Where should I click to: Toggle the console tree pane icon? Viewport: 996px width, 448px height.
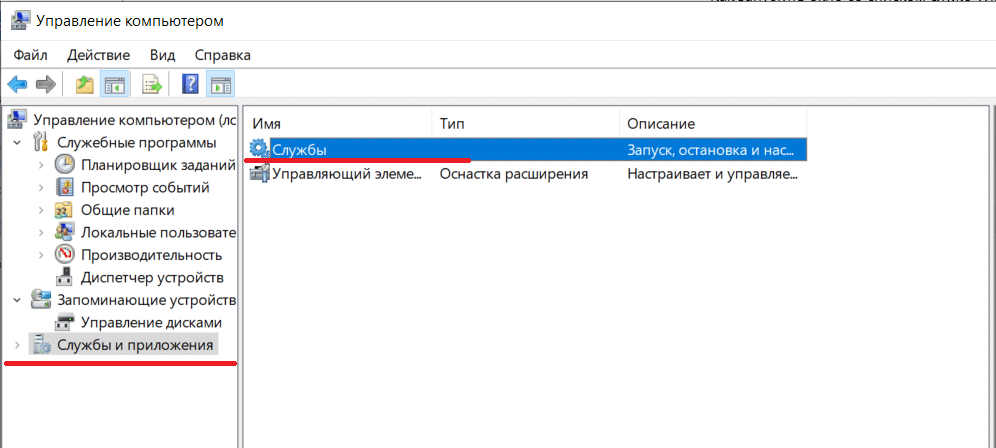tap(115, 85)
